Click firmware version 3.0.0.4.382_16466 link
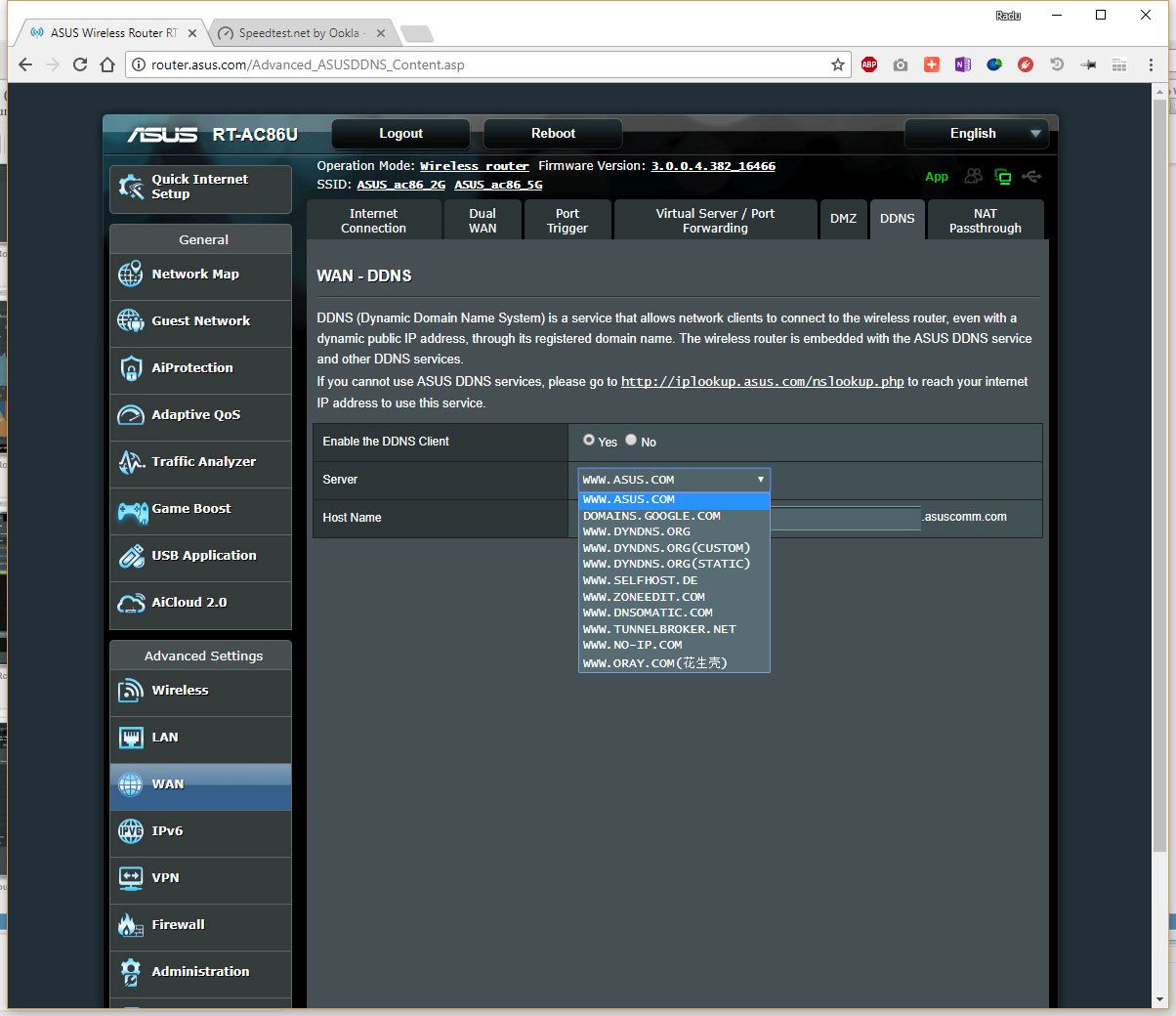Image resolution: width=1176 pixels, height=1016 pixels. [x=713, y=166]
